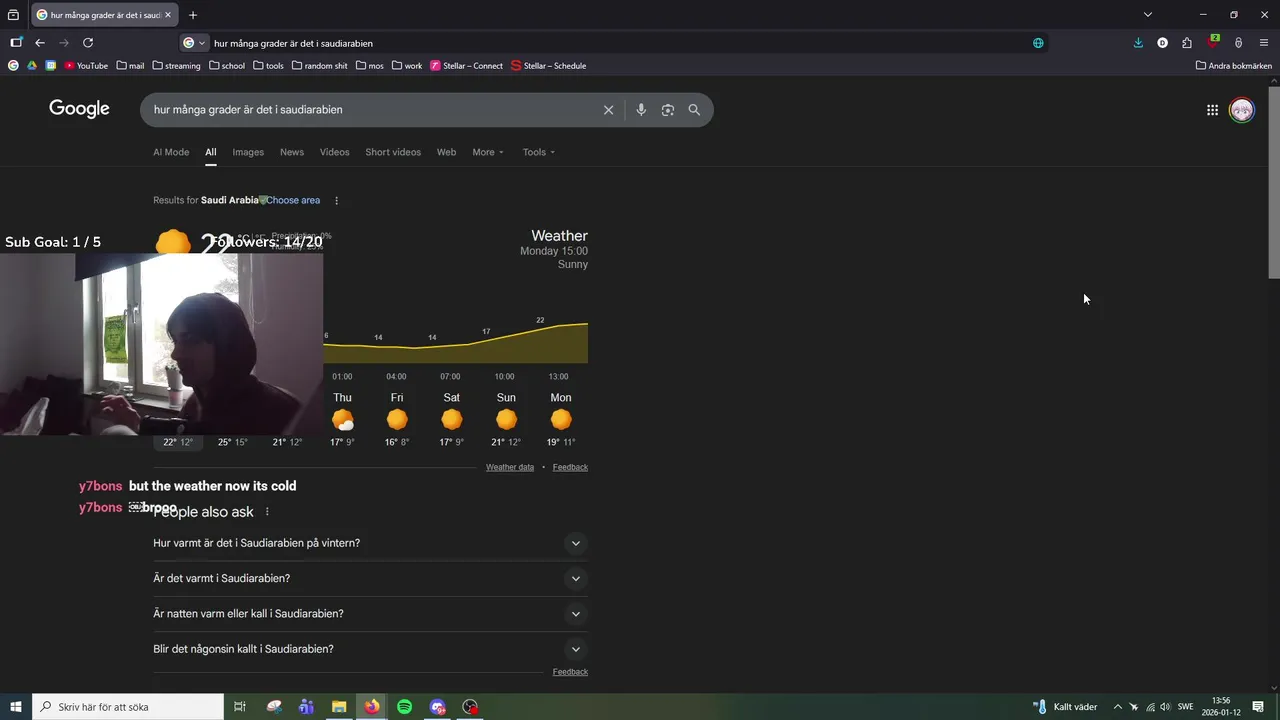Click the translate globe icon in address bar
1280x720 pixels.
(x=1038, y=43)
